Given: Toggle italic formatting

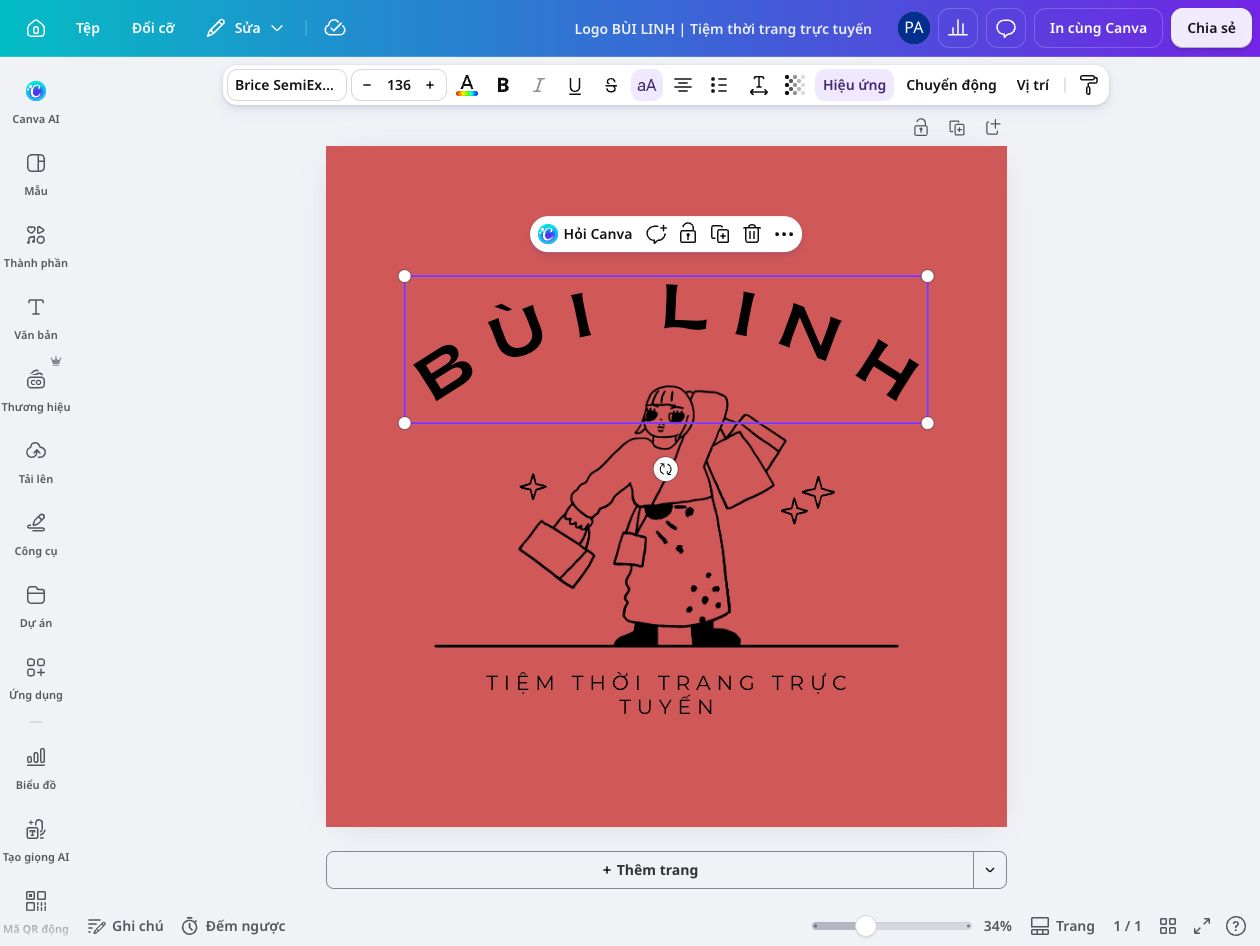Looking at the screenshot, I should point(539,85).
